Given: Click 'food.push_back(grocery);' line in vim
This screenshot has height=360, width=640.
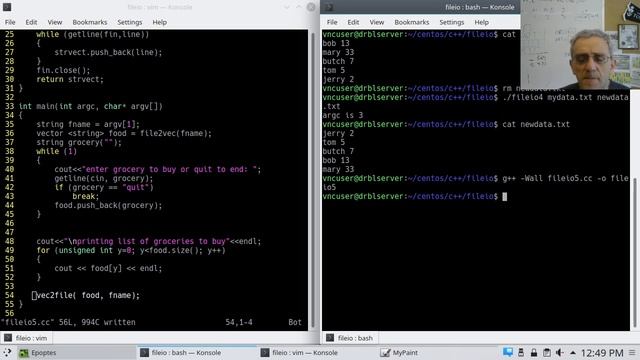Looking at the screenshot, I should pos(108,205).
